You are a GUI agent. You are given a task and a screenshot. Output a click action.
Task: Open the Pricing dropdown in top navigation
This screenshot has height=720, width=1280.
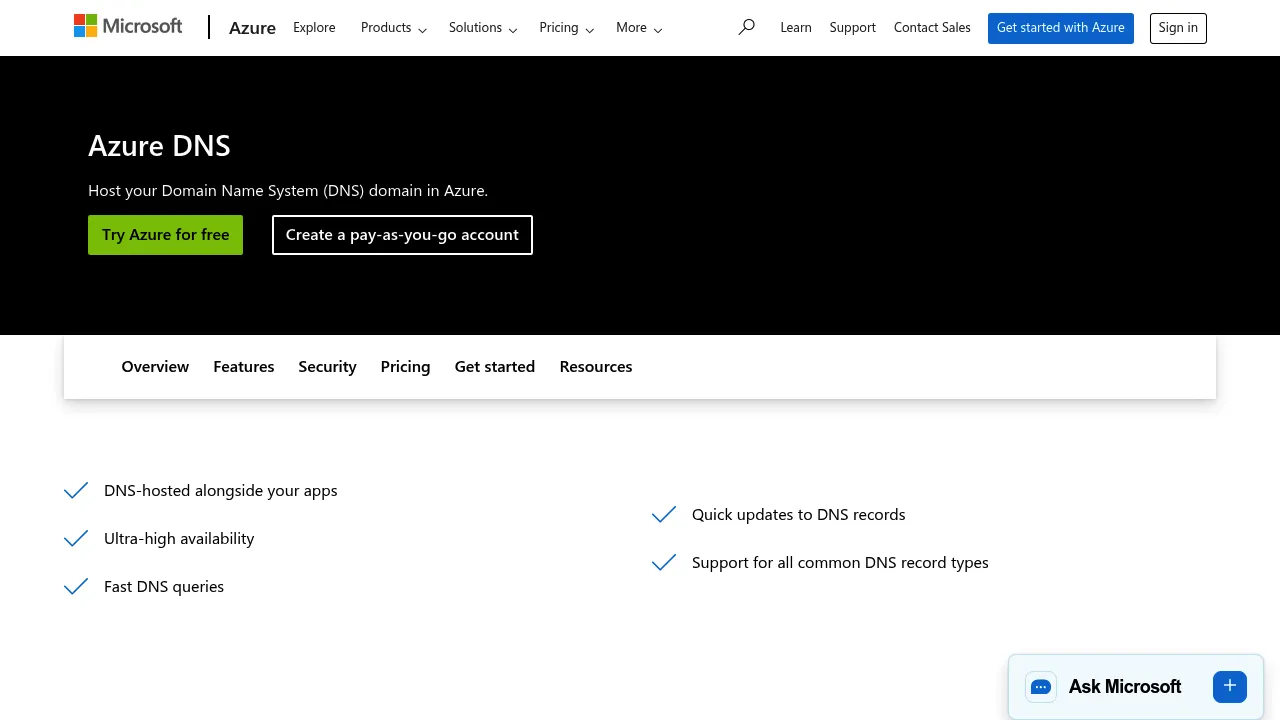pos(567,28)
